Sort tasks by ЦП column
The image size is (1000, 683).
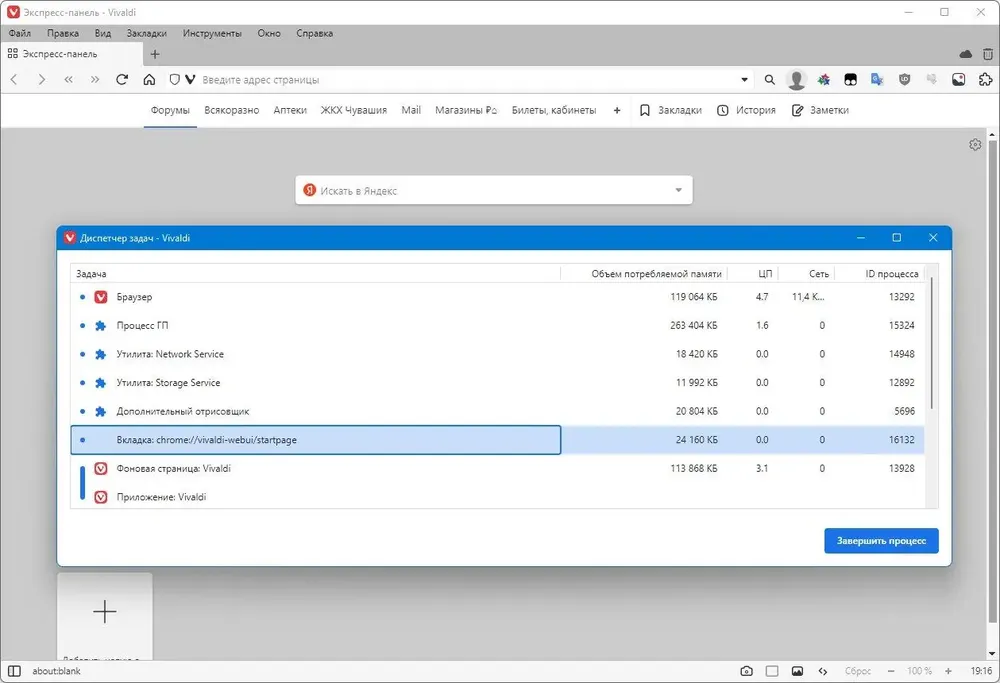[x=753, y=274]
